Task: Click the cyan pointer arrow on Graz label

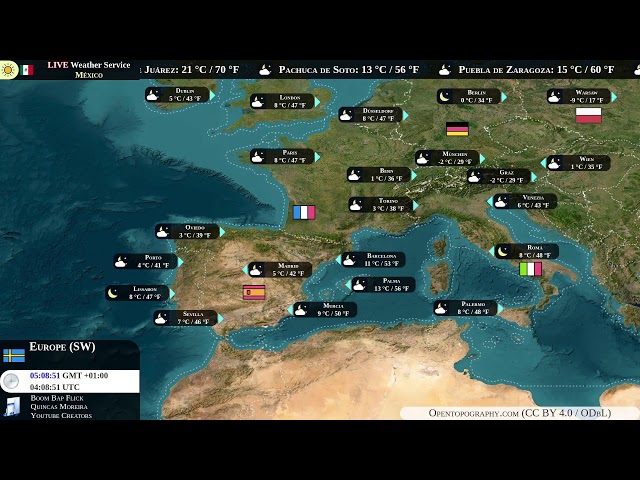Action: (x=533, y=177)
